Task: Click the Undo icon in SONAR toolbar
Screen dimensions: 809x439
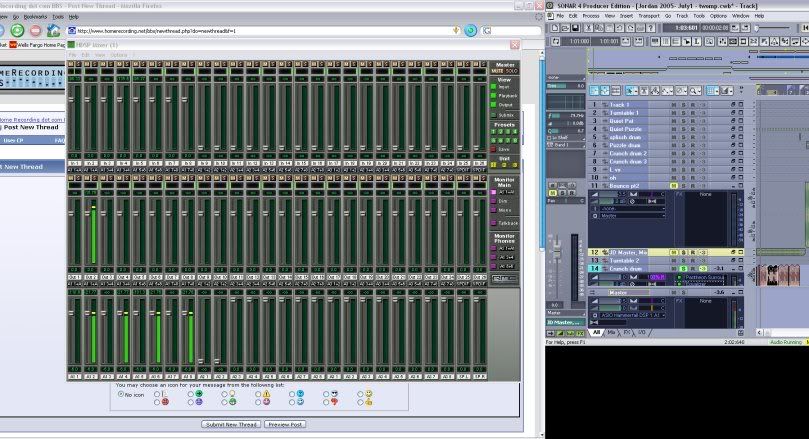Action: (619, 28)
